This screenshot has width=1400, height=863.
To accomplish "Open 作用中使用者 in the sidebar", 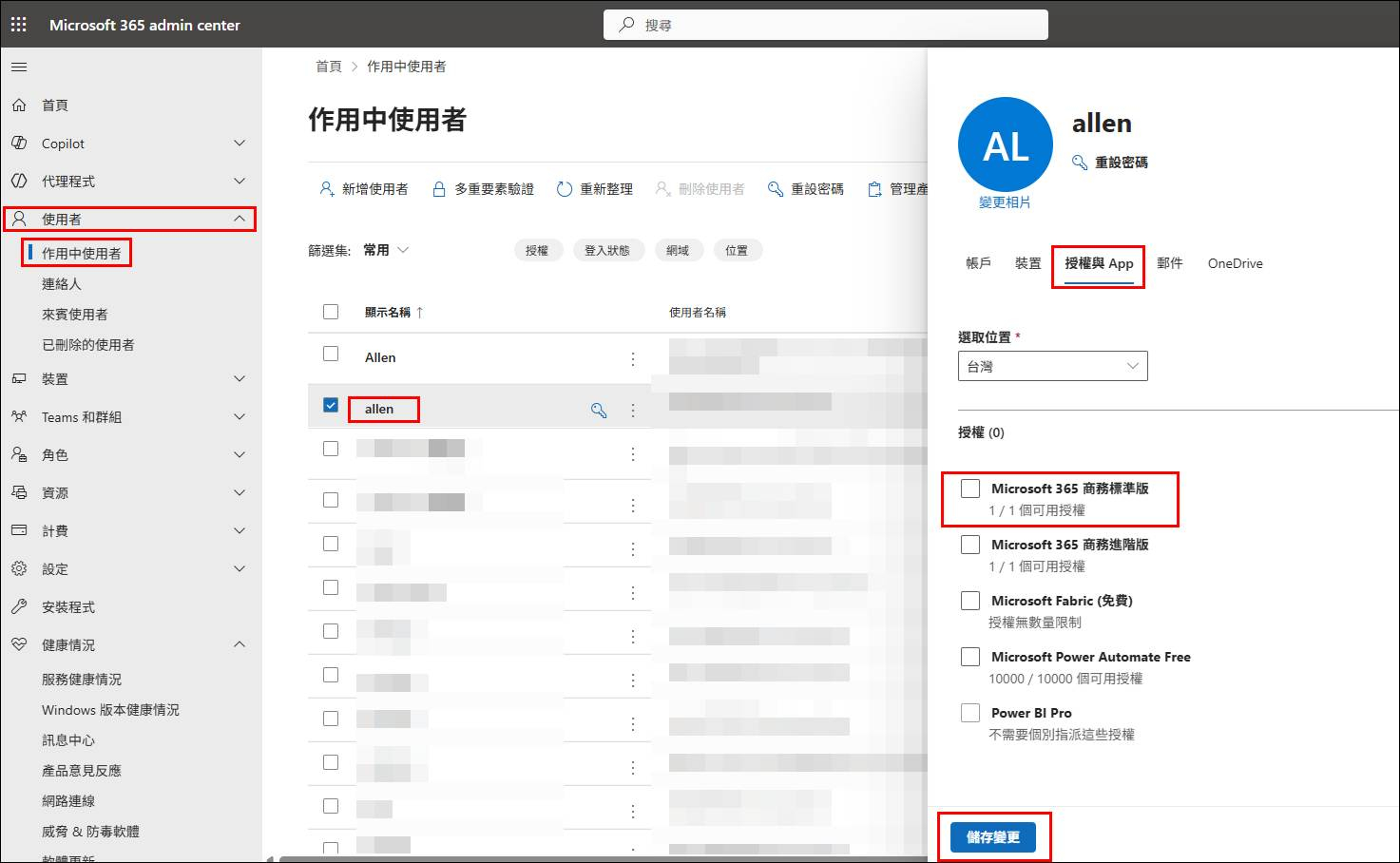I will (82, 254).
